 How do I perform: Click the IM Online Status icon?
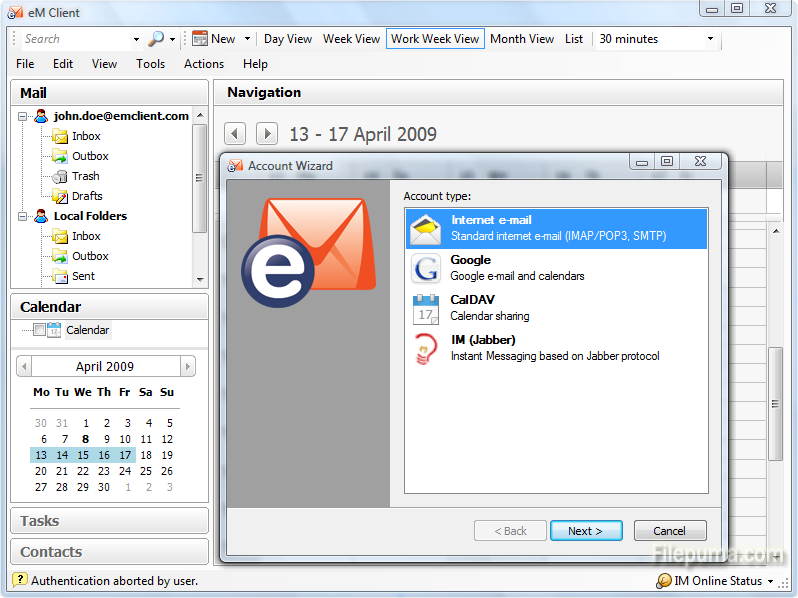click(x=664, y=581)
